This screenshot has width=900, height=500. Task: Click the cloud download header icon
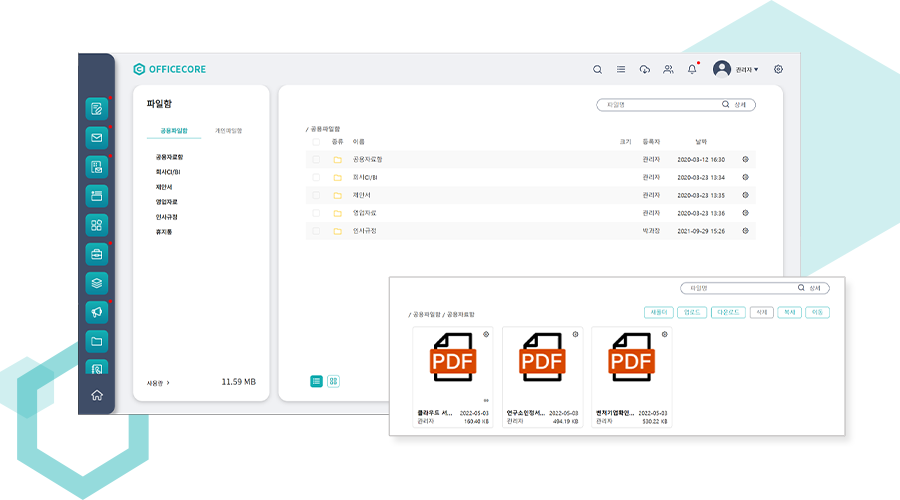tap(645, 69)
